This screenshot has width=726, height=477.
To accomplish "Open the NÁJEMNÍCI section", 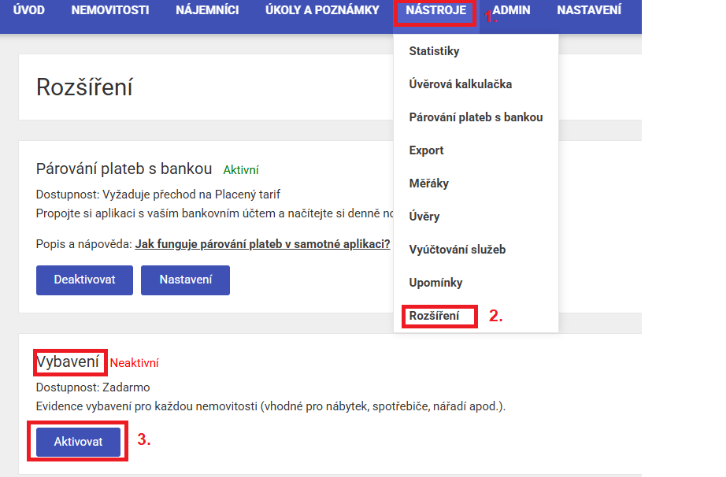I will (207, 11).
